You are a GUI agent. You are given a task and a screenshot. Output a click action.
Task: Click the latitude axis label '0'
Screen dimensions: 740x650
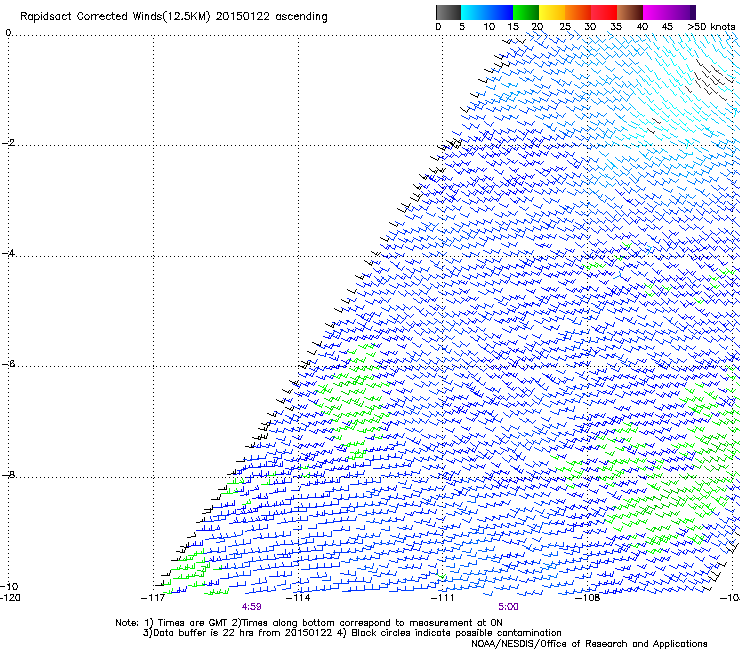pos(8,33)
